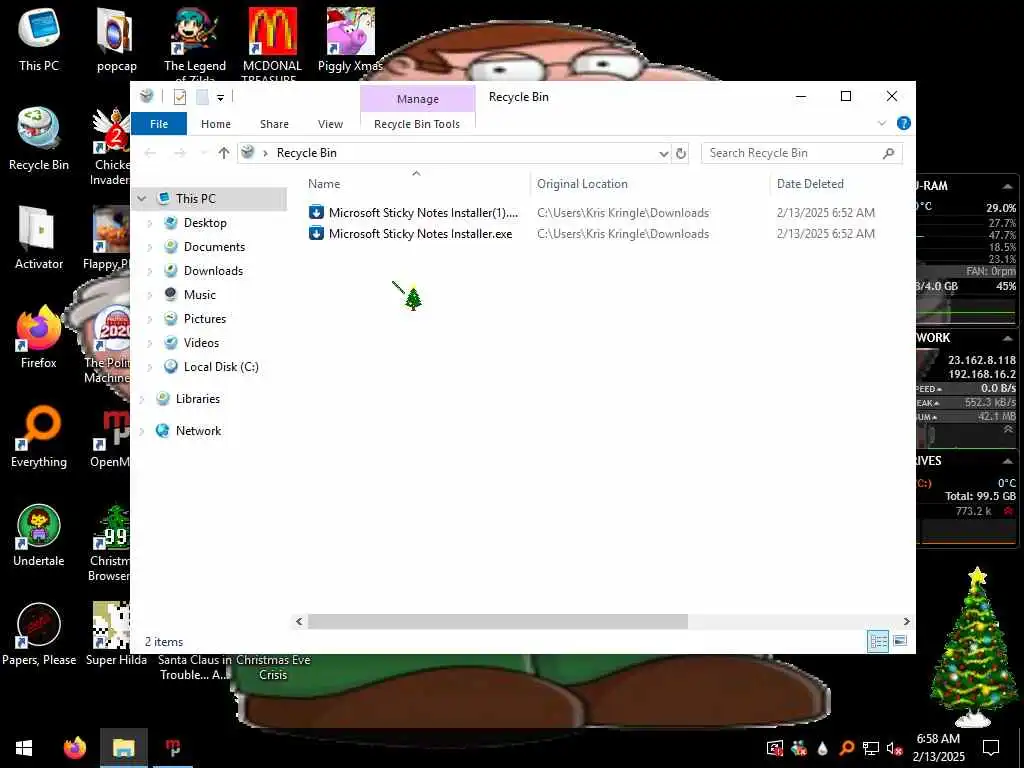Image resolution: width=1024 pixels, height=768 pixels.
Task: Open the Recycle Bin Tools tab
Action: click(x=417, y=124)
